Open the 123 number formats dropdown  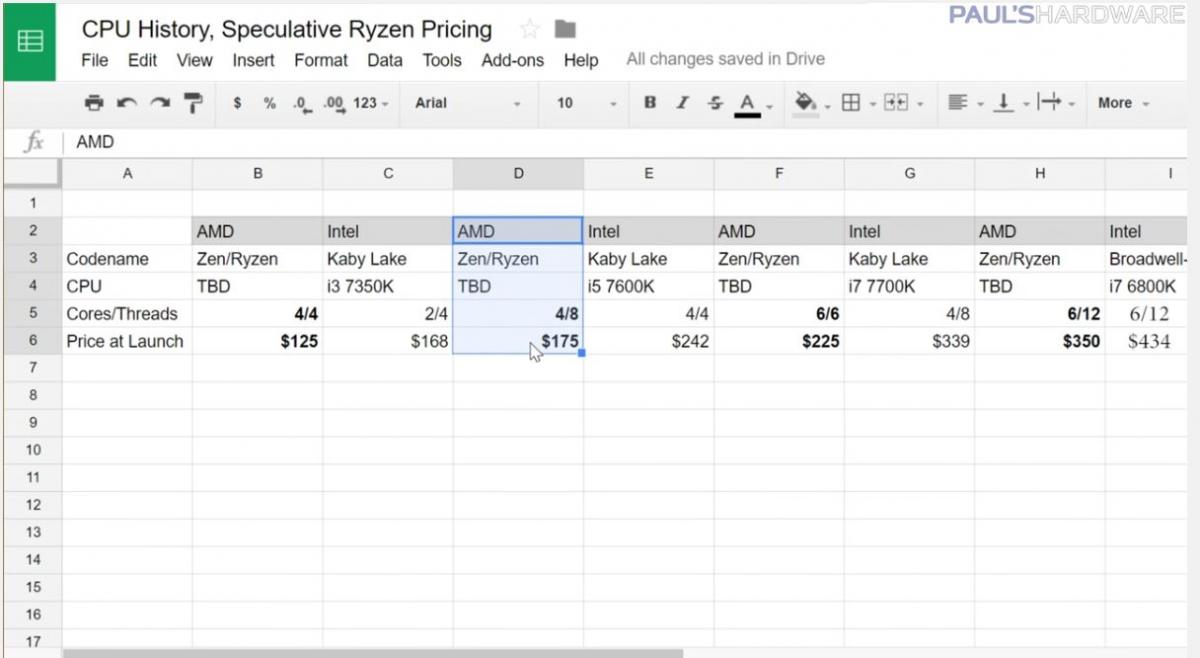click(x=369, y=103)
